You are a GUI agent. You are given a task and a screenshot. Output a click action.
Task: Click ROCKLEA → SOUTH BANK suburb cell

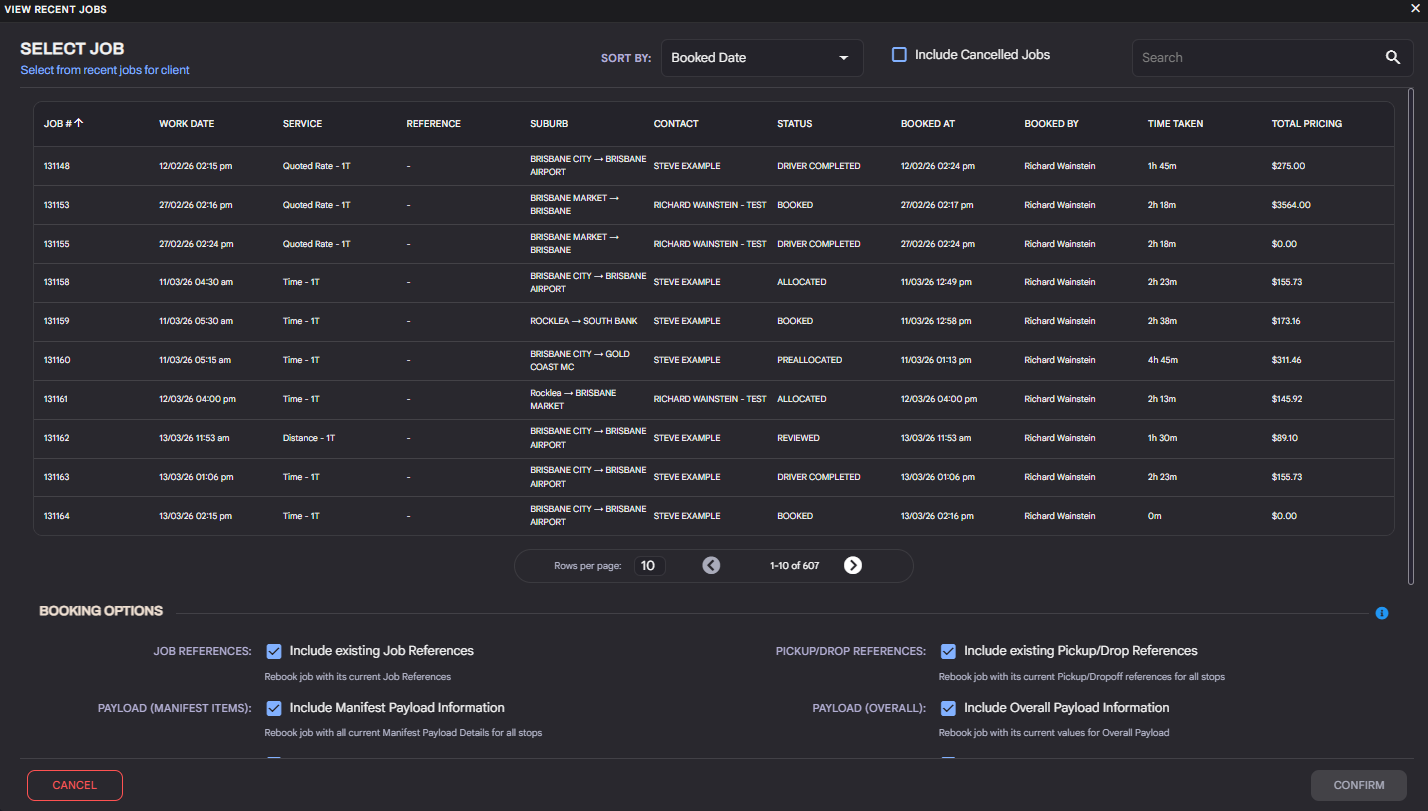[584, 321]
